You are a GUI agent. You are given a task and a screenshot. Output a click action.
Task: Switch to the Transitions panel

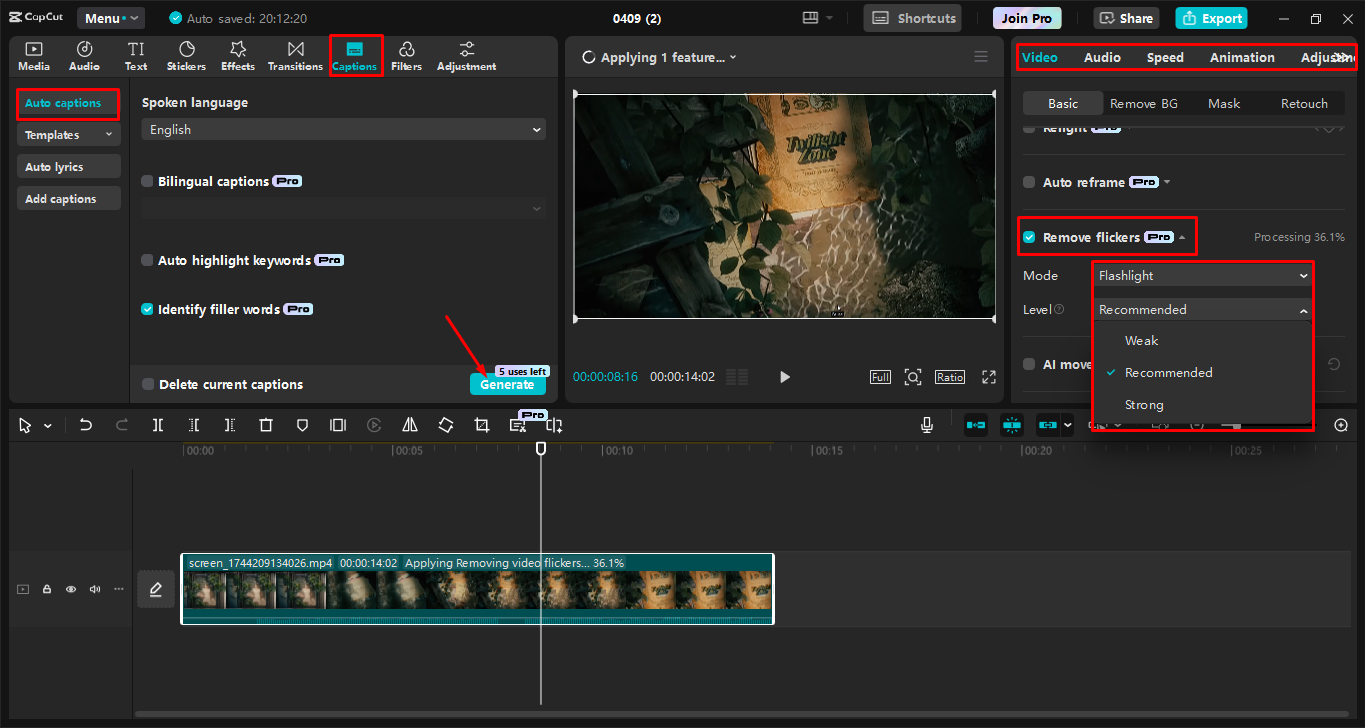point(295,55)
